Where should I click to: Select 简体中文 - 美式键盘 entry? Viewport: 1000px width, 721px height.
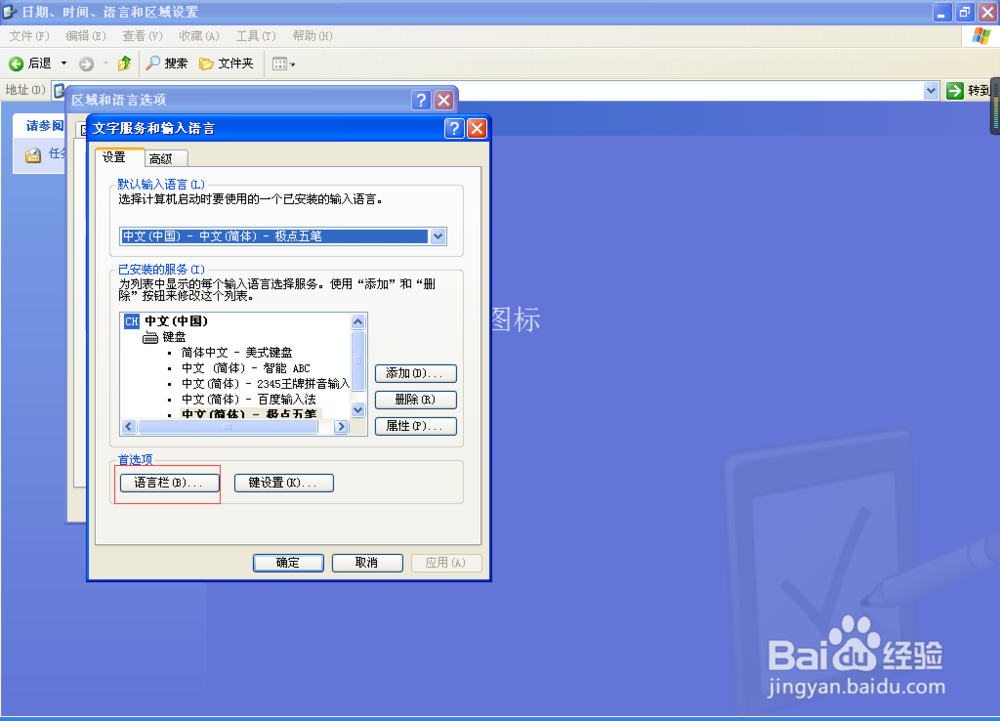point(237,353)
